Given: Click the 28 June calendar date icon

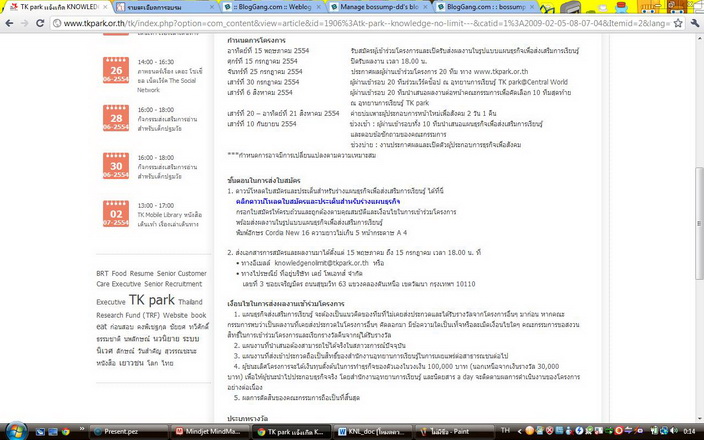Looking at the screenshot, I should tap(117, 120).
